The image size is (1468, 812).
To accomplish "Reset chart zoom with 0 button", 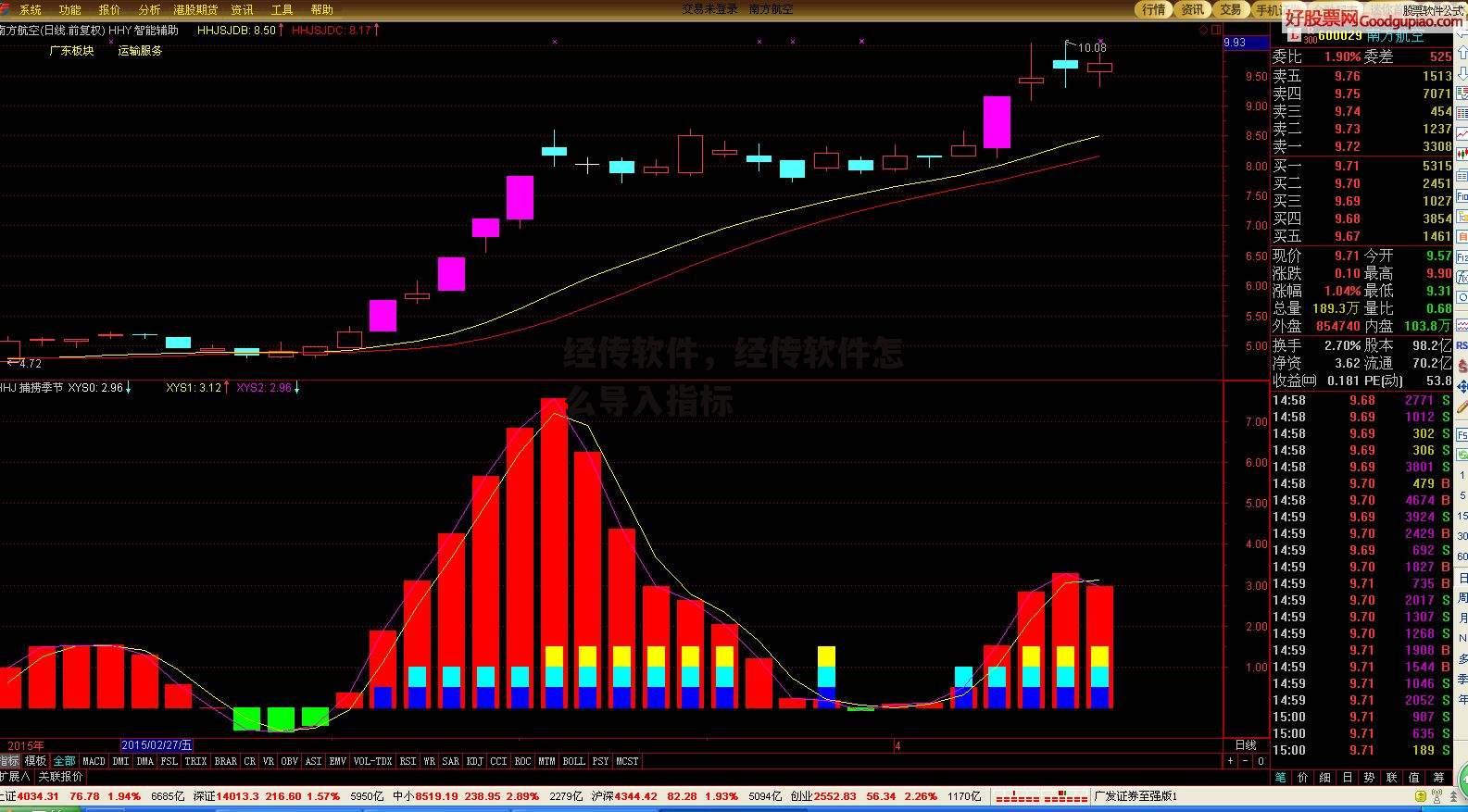I will [1261, 761].
